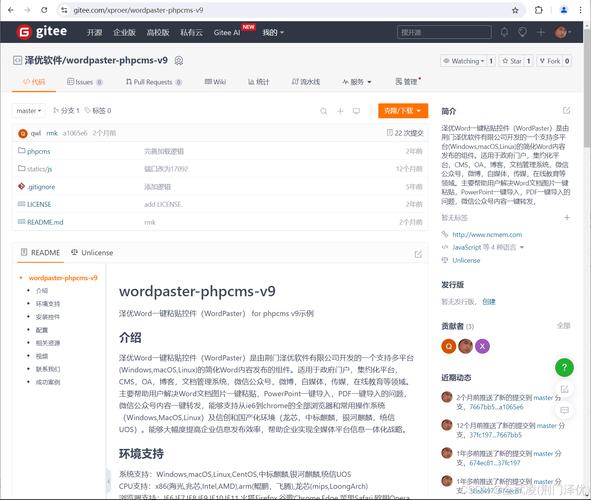The width and height of the screenshot is (591, 500).
Task: Expand the 服务 services dropdown
Action: pos(357,82)
